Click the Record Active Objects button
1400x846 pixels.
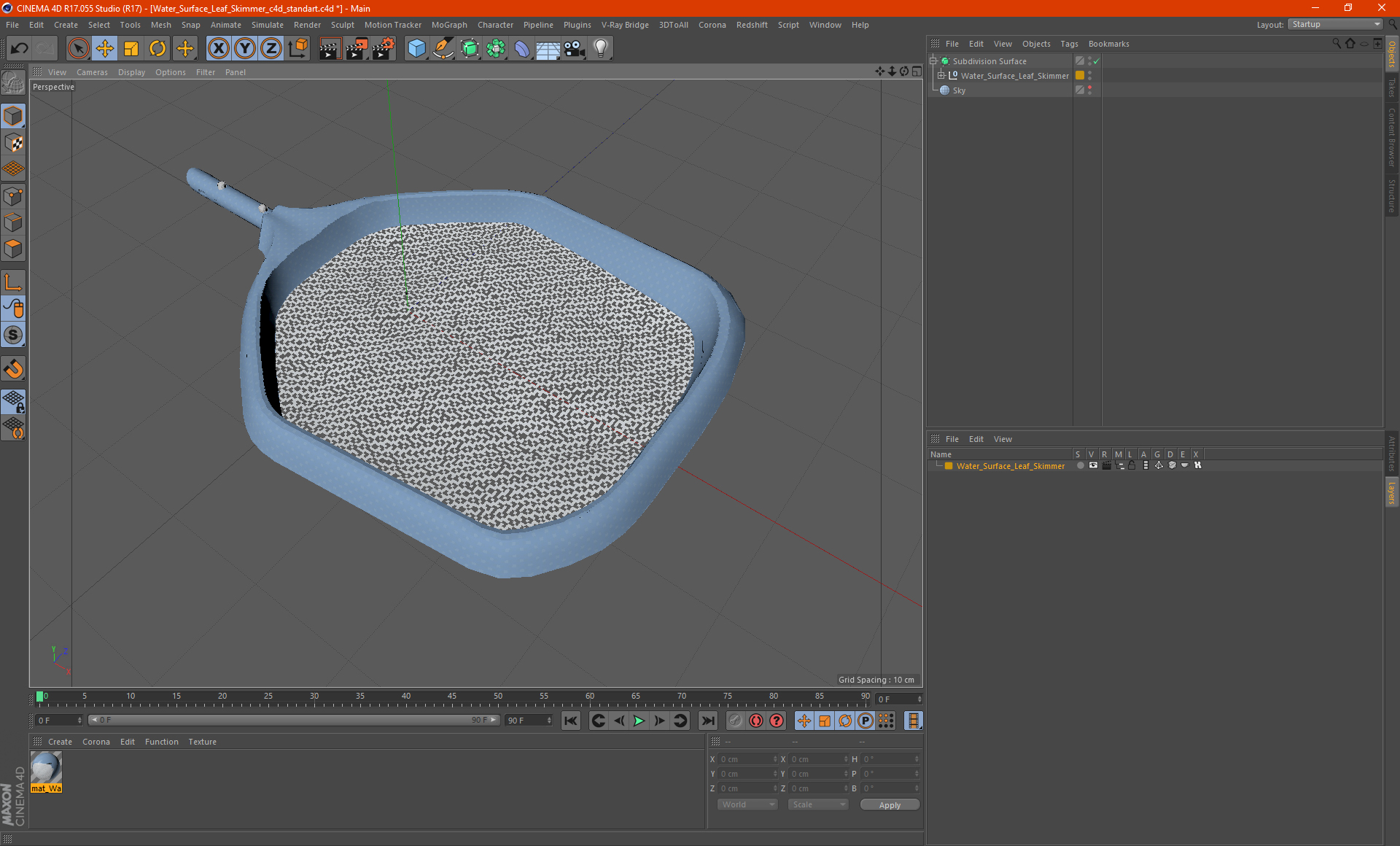[x=735, y=721]
